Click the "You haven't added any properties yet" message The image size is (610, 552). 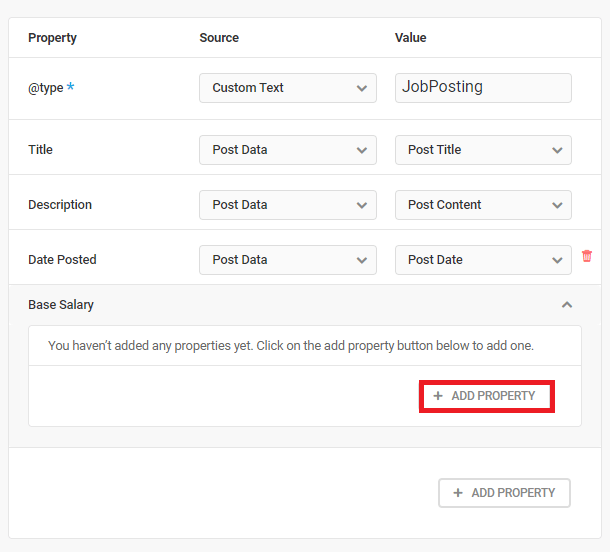tap(291, 346)
